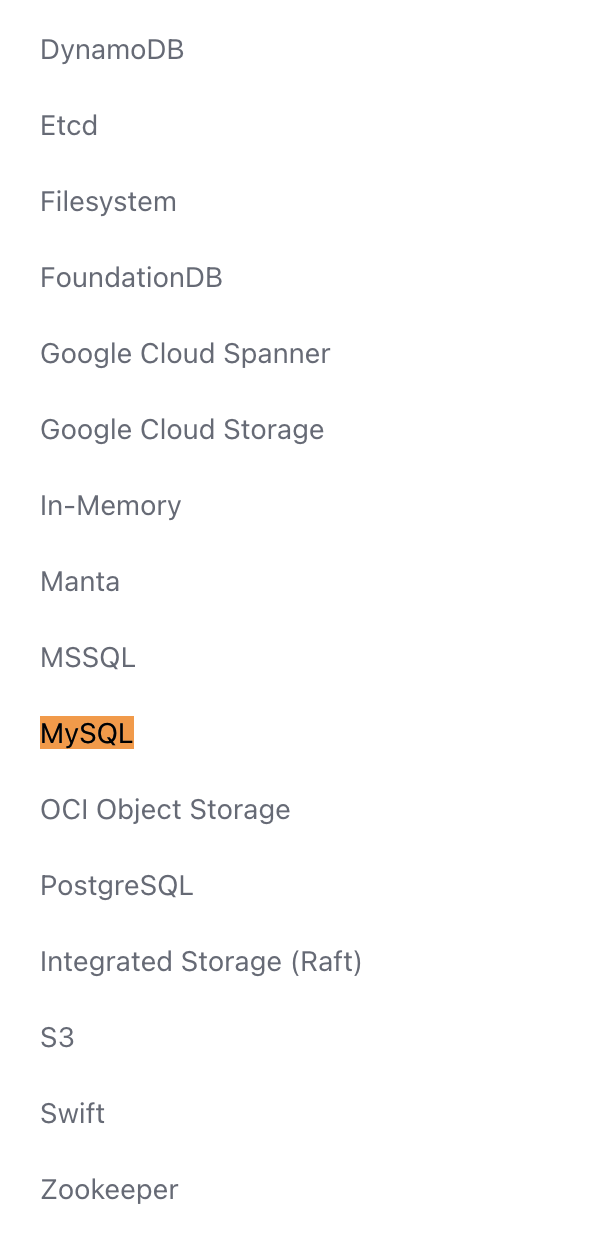Navigate to the Zookeeper entry

109,1190
